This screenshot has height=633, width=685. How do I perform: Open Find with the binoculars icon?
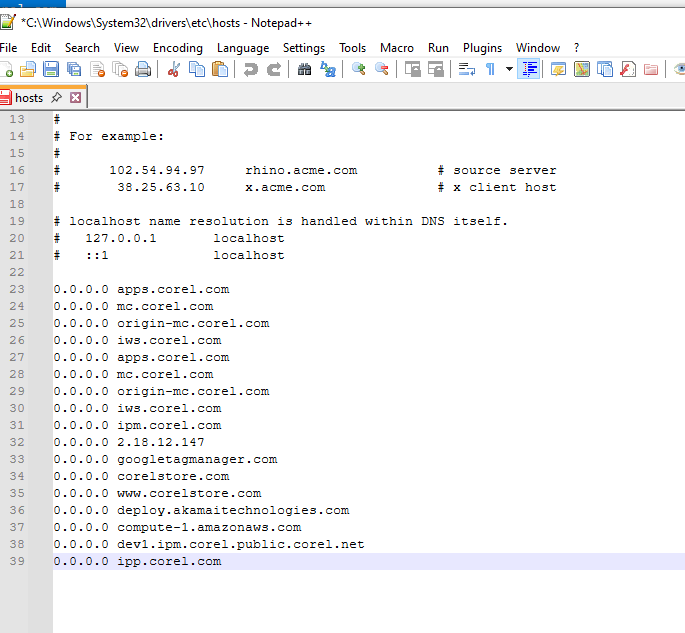click(304, 69)
